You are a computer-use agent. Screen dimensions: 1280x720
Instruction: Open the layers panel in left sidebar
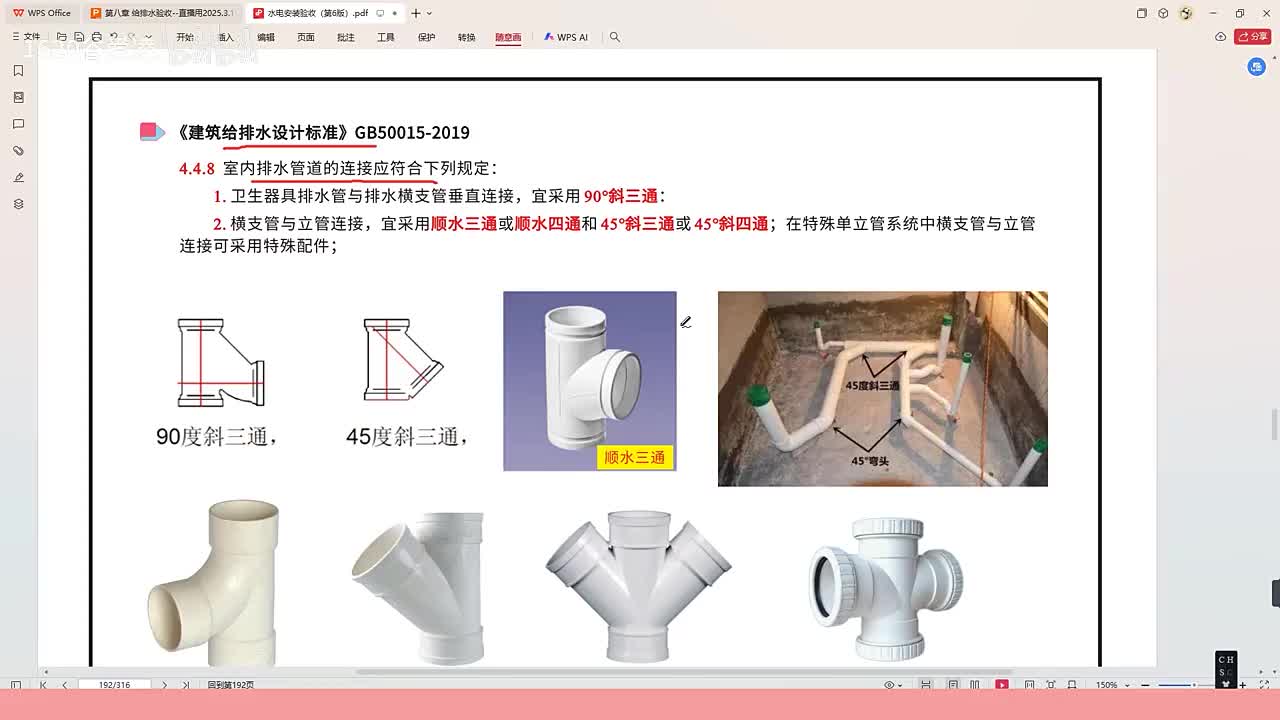[18, 204]
